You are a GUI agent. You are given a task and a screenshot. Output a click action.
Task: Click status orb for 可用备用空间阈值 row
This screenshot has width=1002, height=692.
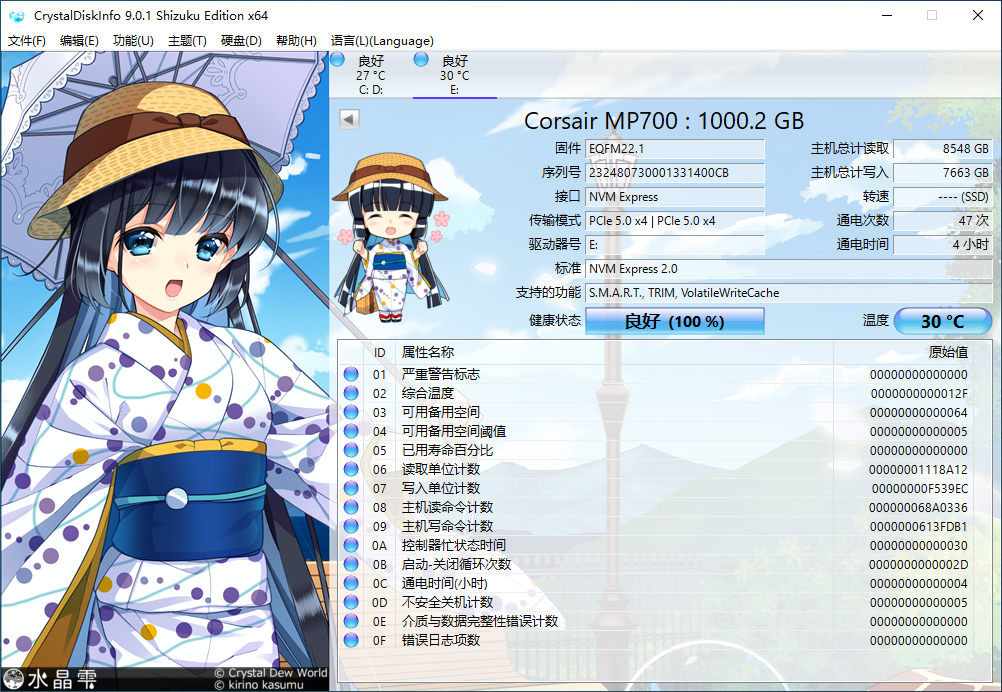coord(351,431)
